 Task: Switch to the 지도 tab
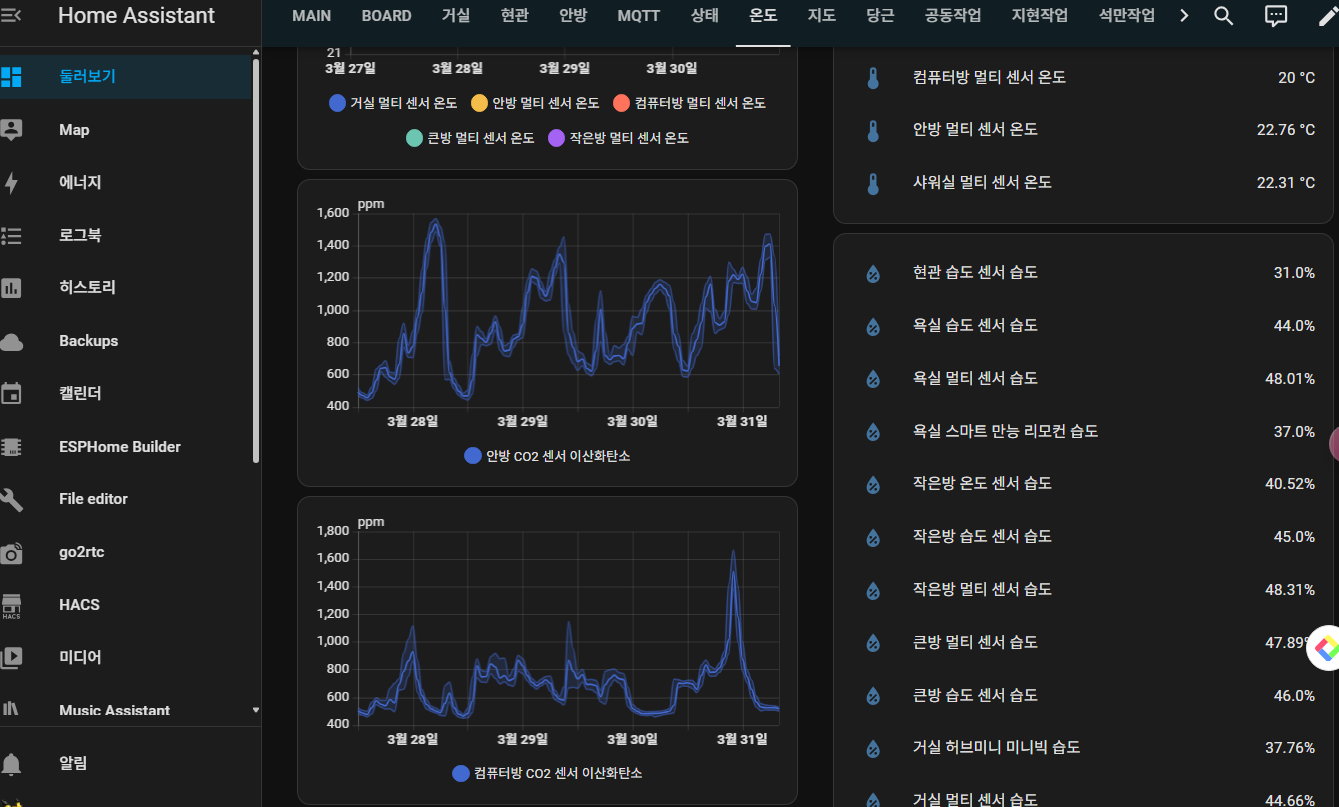pos(822,16)
